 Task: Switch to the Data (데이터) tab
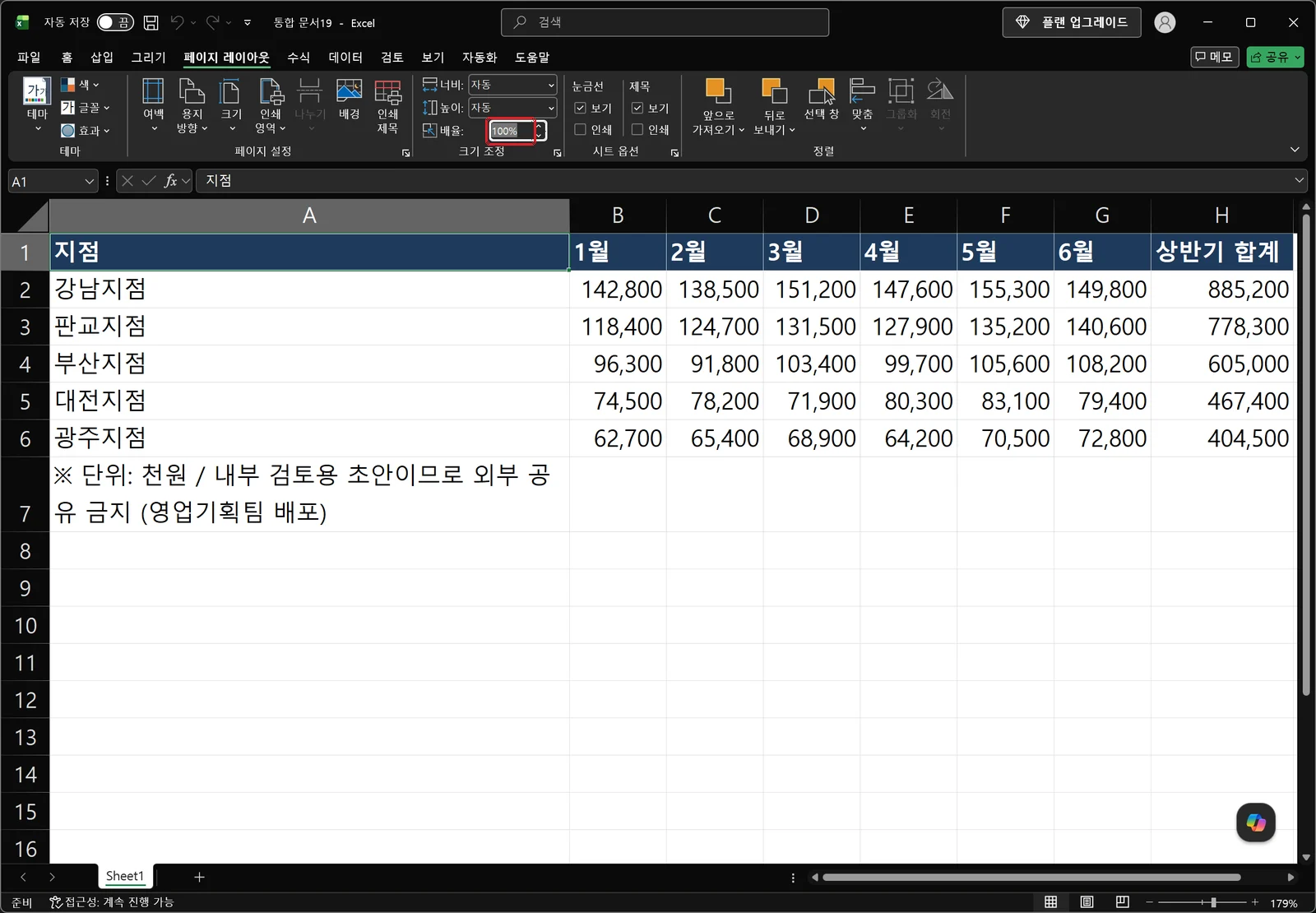pyautogui.click(x=345, y=58)
